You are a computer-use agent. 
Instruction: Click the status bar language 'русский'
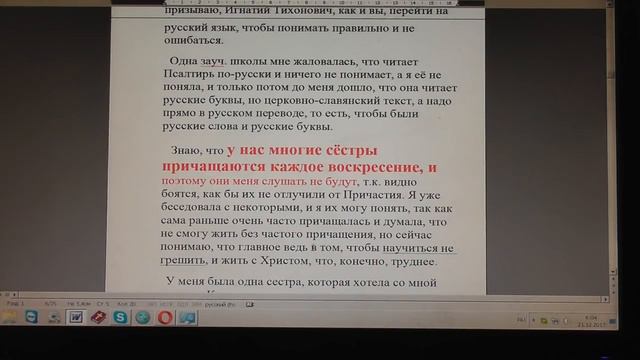220,304
